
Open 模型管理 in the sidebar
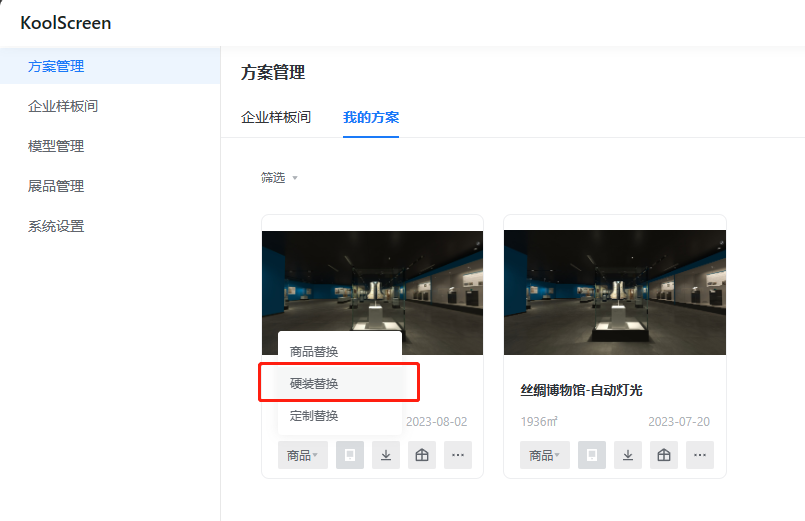[x=56, y=146]
